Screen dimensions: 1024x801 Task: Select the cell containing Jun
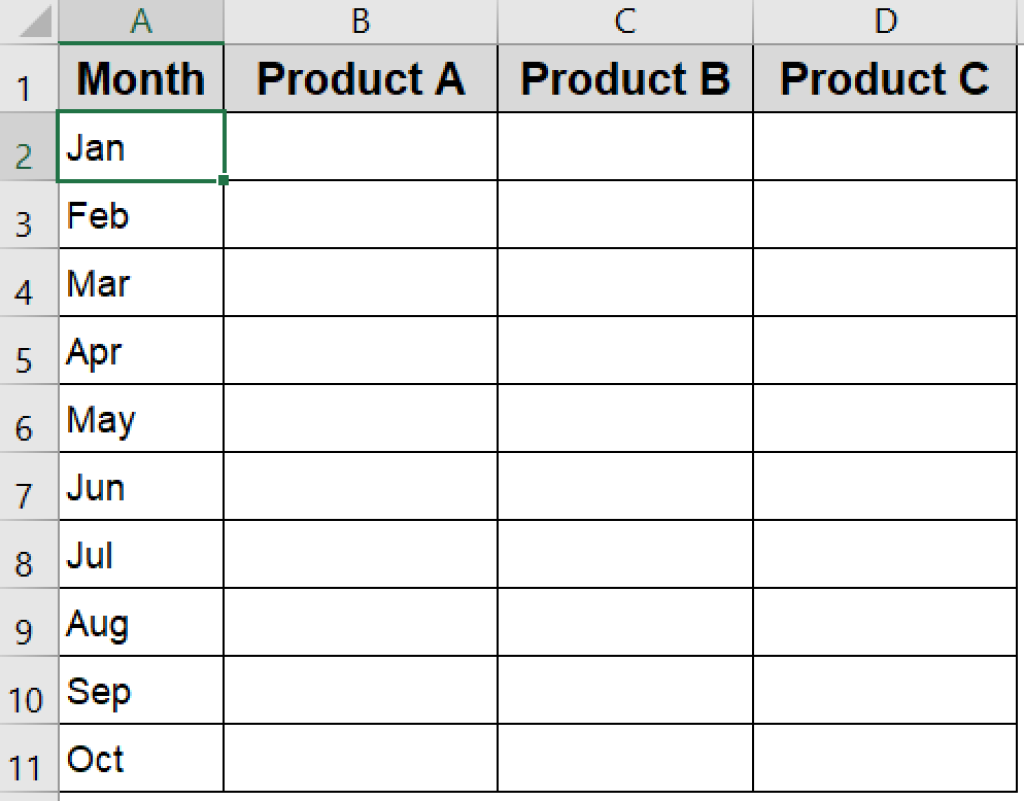(140, 487)
